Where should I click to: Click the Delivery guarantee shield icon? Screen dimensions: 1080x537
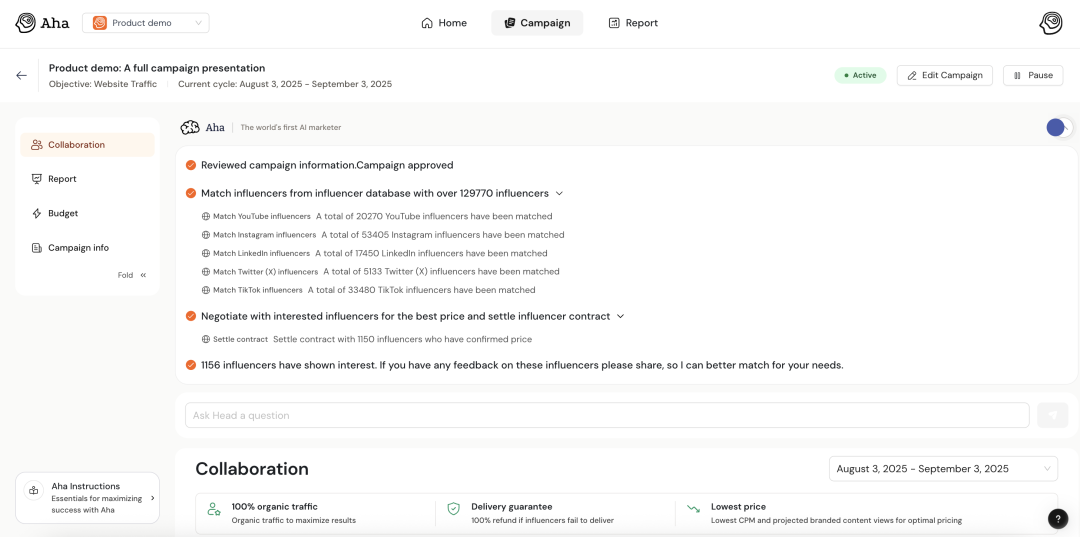[x=453, y=509]
